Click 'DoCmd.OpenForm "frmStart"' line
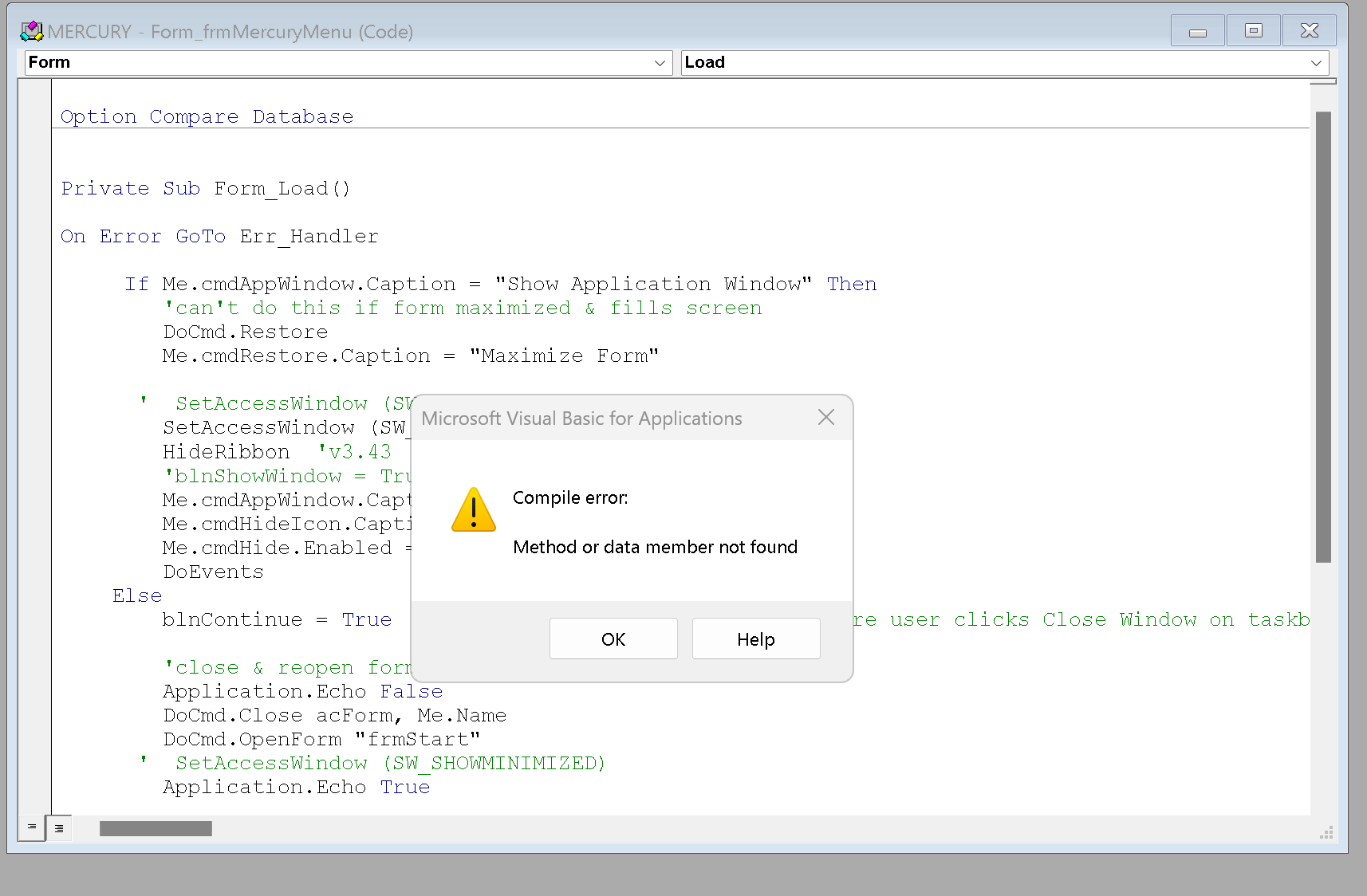Image resolution: width=1367 pixels, height=896 pixels. click(x=322, y=739)
